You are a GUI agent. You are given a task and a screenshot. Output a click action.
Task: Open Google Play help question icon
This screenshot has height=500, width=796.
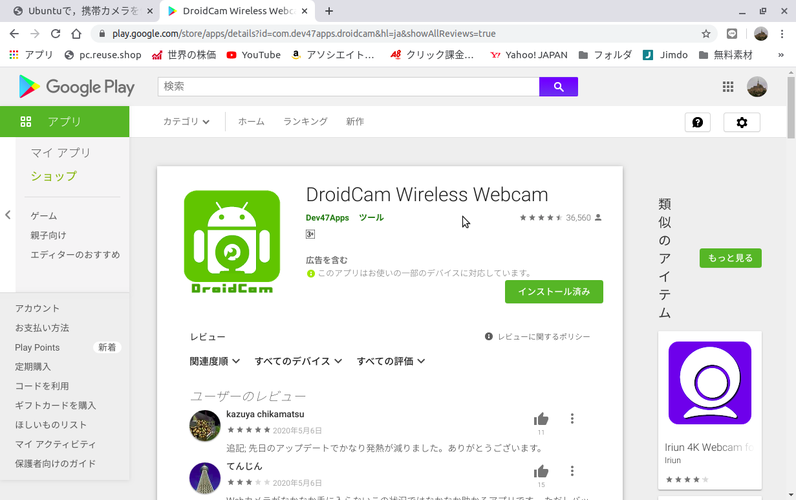click(x=698, y=122)
